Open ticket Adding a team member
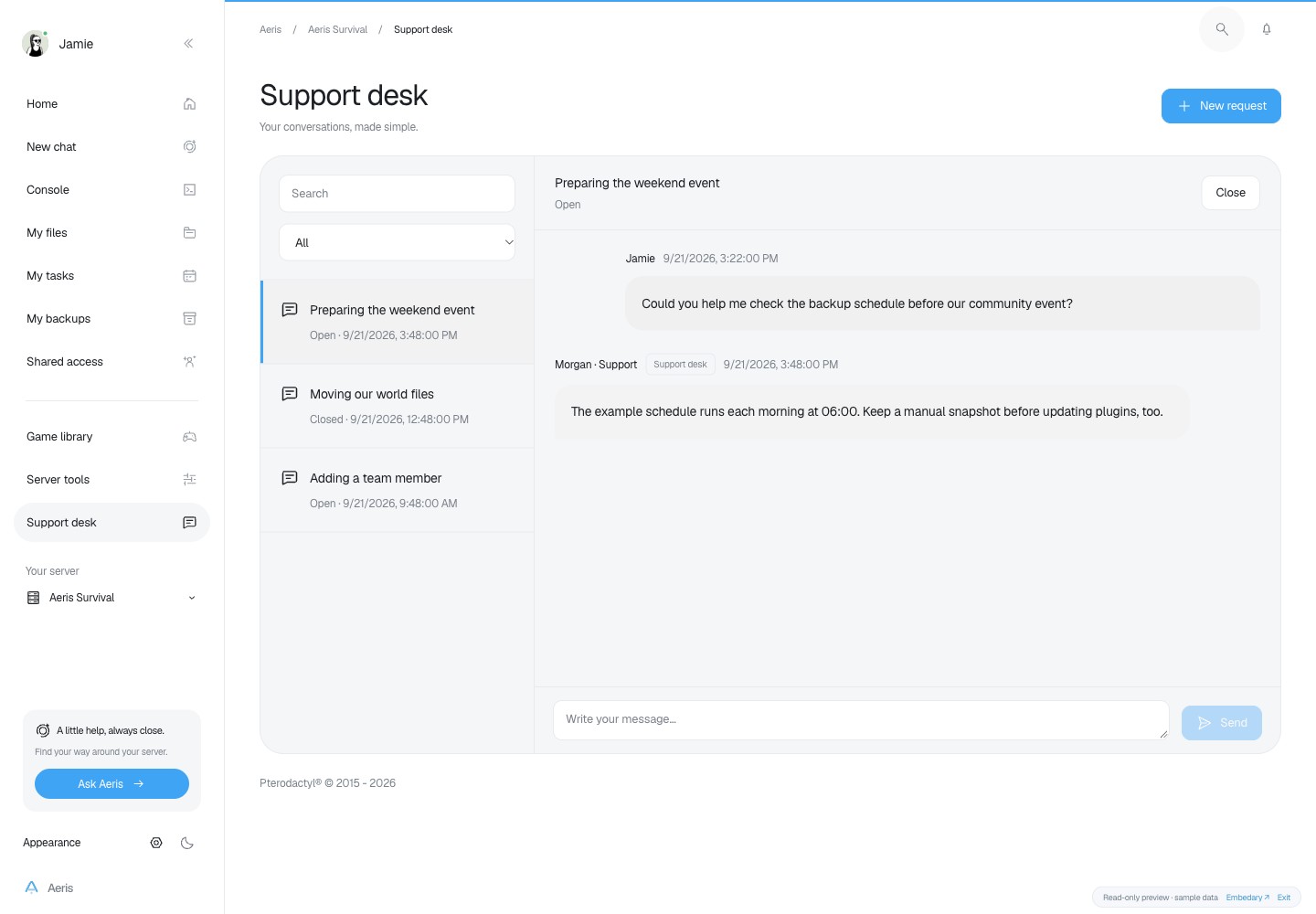Viewport: 1316px width, 914px height. [x=398, y=490]
